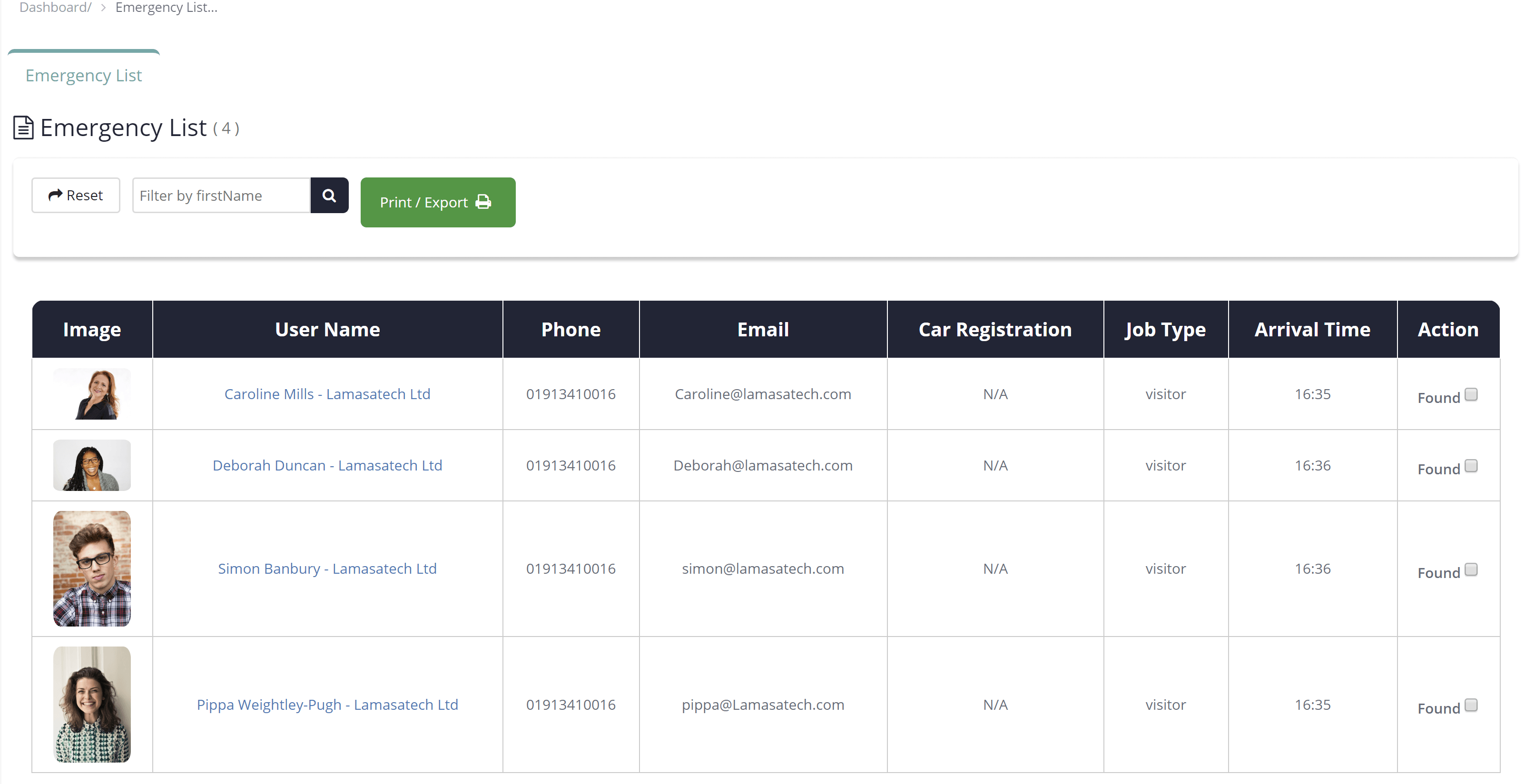Click the Action column header
Image resolution: width=1525 pixels, height=784 pixels.
(1448, 330)
